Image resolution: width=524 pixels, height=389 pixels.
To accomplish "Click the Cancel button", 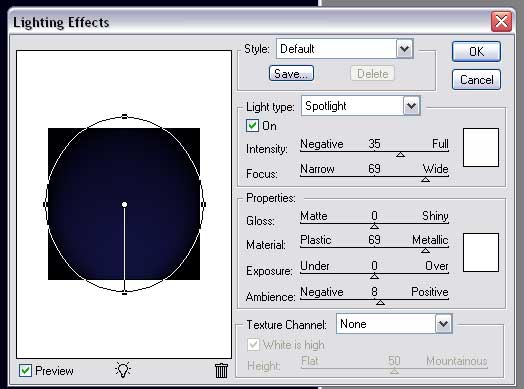I will [476, 80].
